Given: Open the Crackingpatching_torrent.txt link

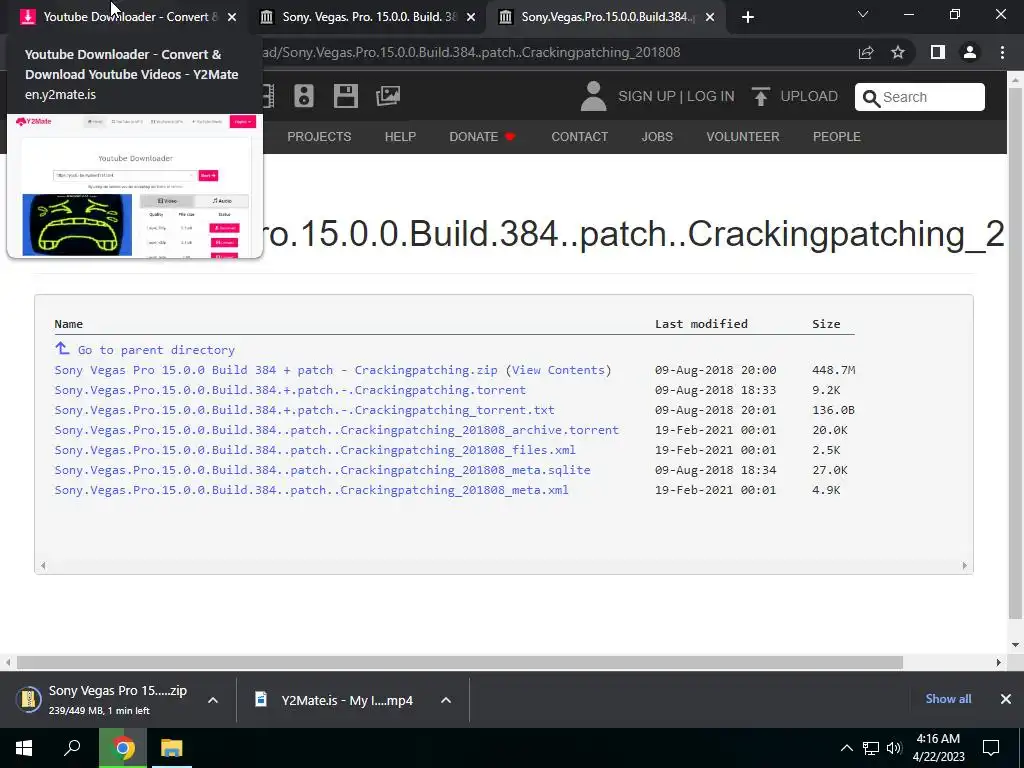Looking at the screenshot, I should [304, 410].
